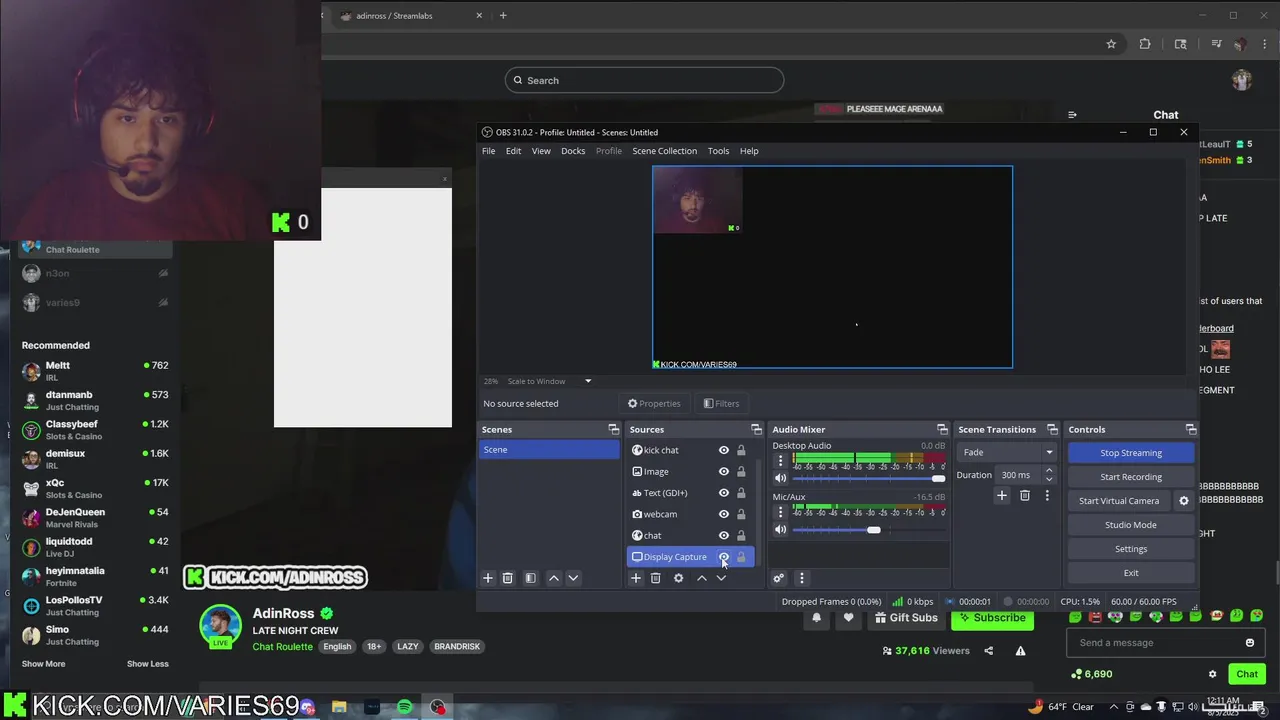Open OBS Tools menu
1280x720 pixels.
pos(718,151)
